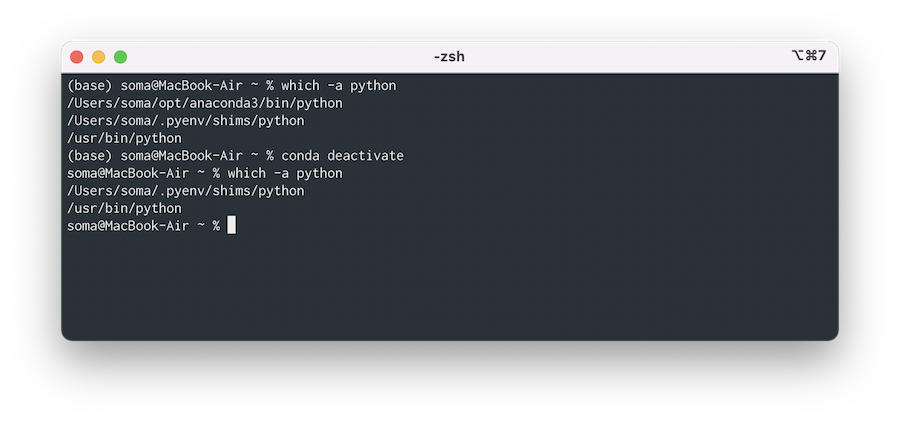
Task: Click the first 'which -a python' command
Action: pyautogui.click(x=339, y=86)
